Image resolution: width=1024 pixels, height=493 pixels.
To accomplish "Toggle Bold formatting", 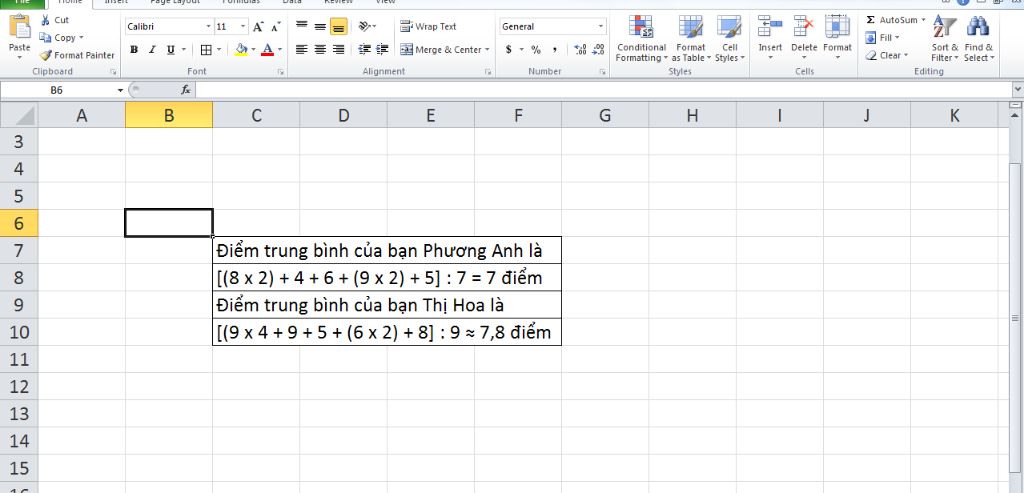I will [x=134, y=50].
